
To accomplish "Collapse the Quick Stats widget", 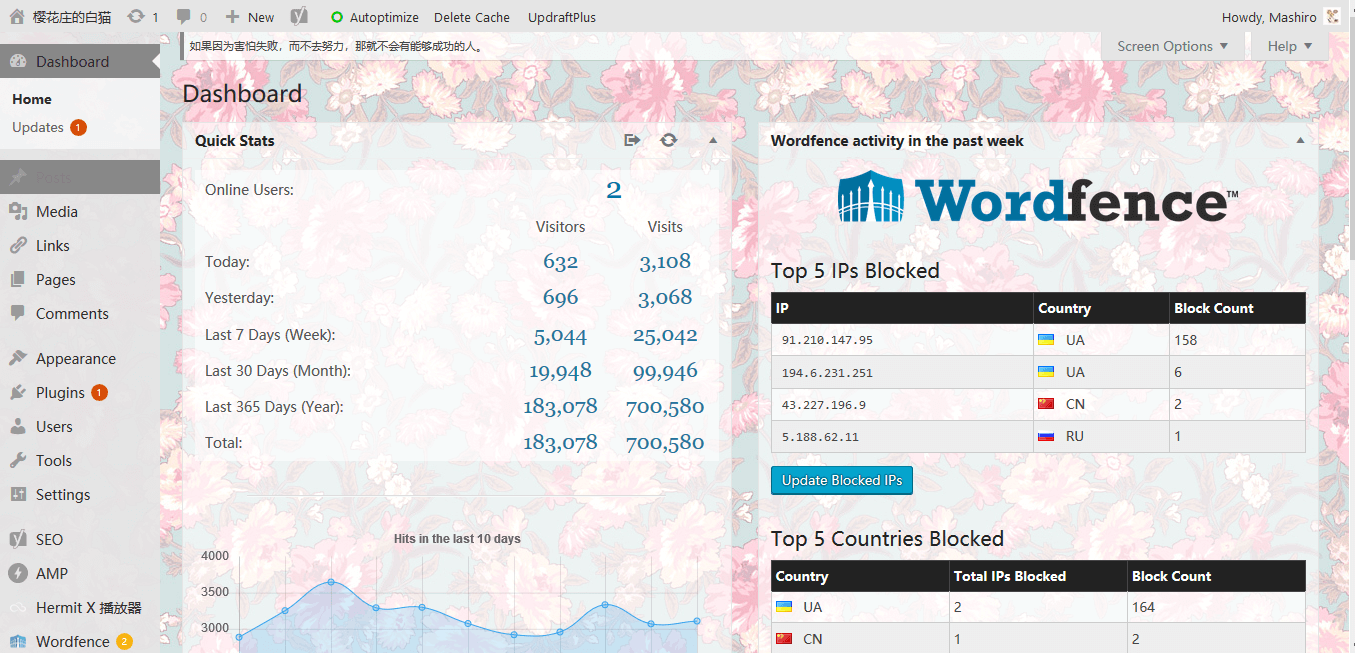I will [x=713, y=140].
